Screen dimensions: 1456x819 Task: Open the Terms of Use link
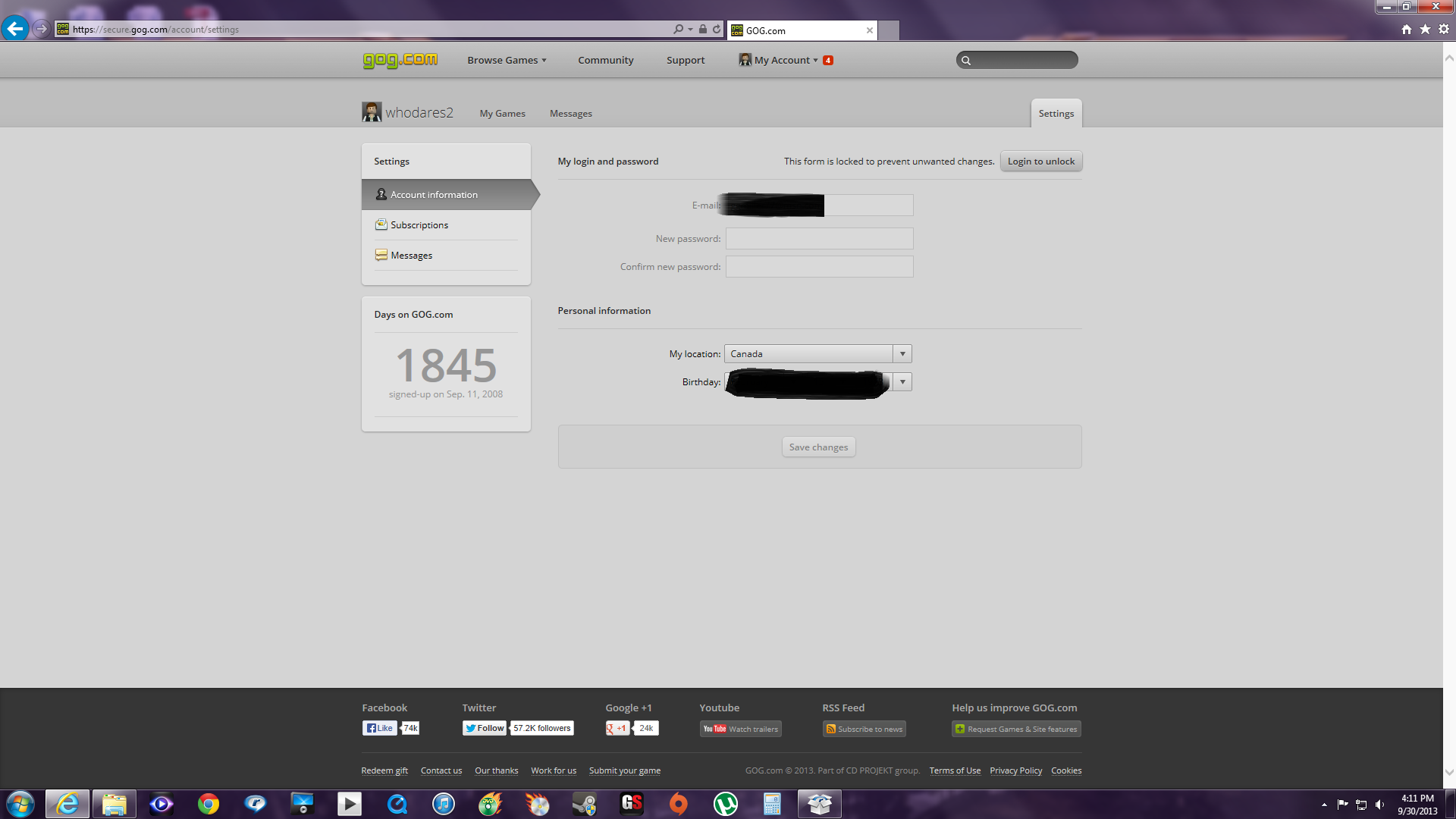pos(955,770)
